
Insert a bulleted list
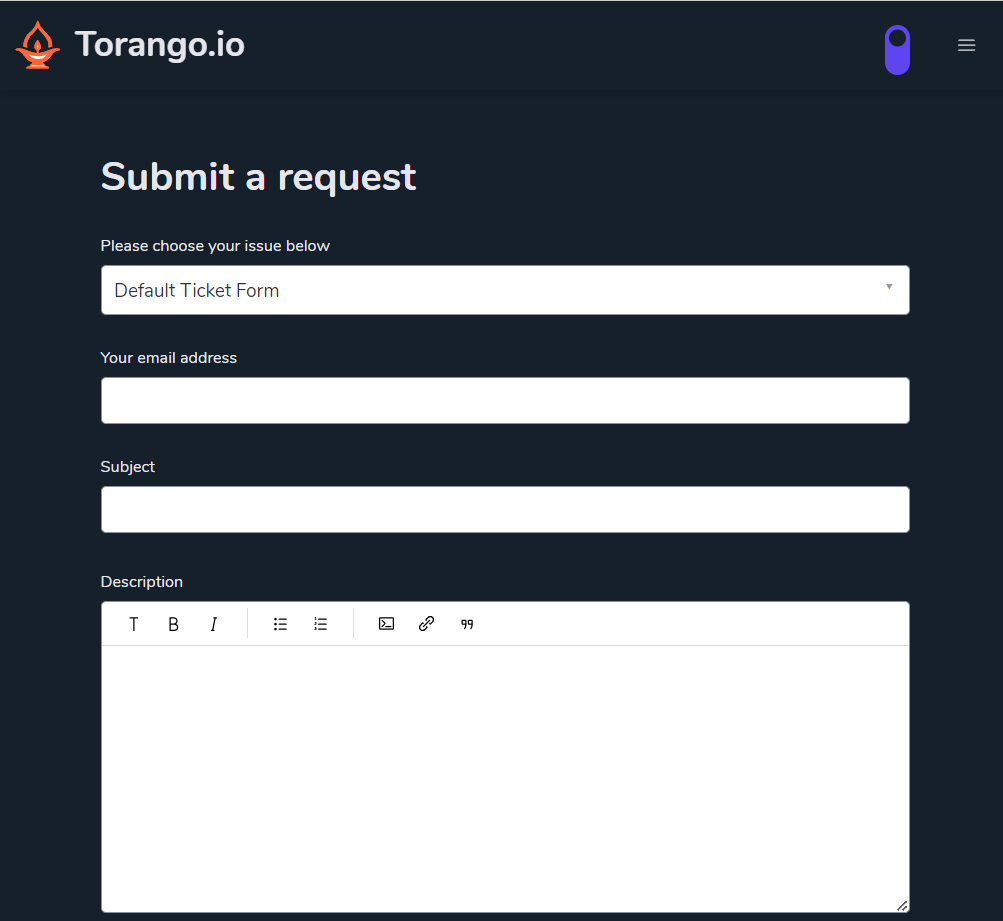(x=281, y=624)
